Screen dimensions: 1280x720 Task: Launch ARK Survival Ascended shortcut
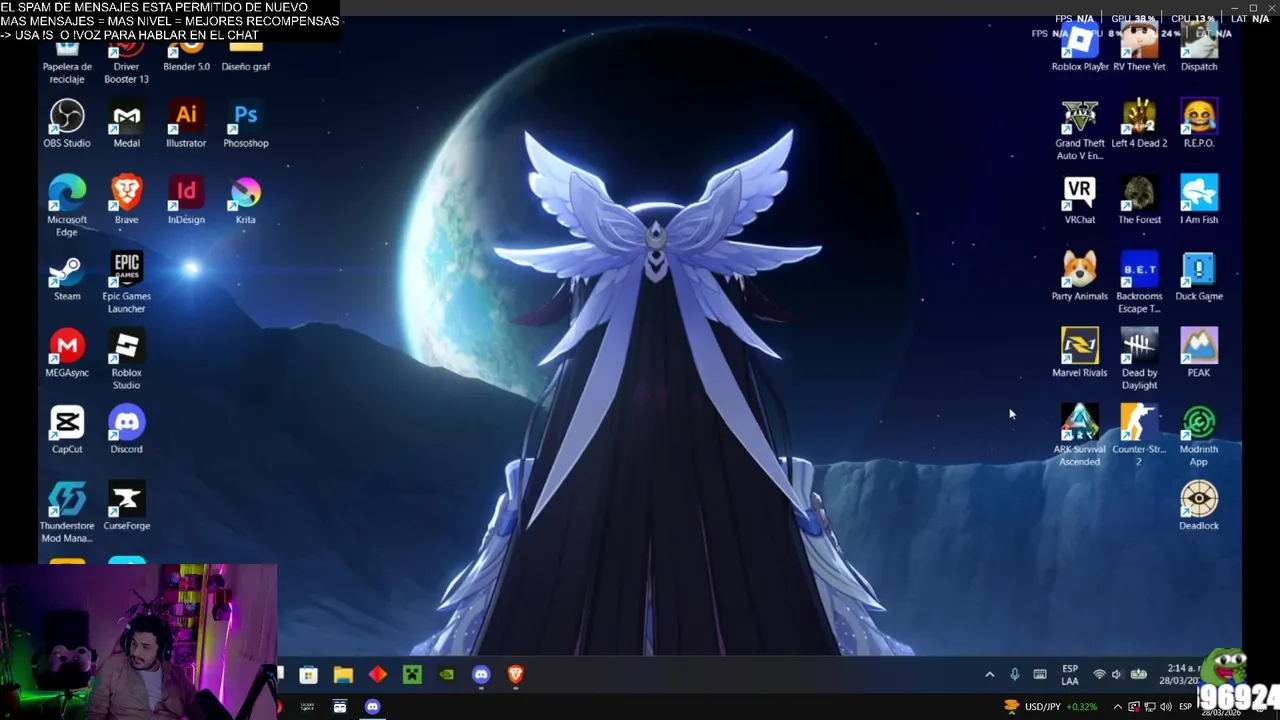tap(1080, 436)
